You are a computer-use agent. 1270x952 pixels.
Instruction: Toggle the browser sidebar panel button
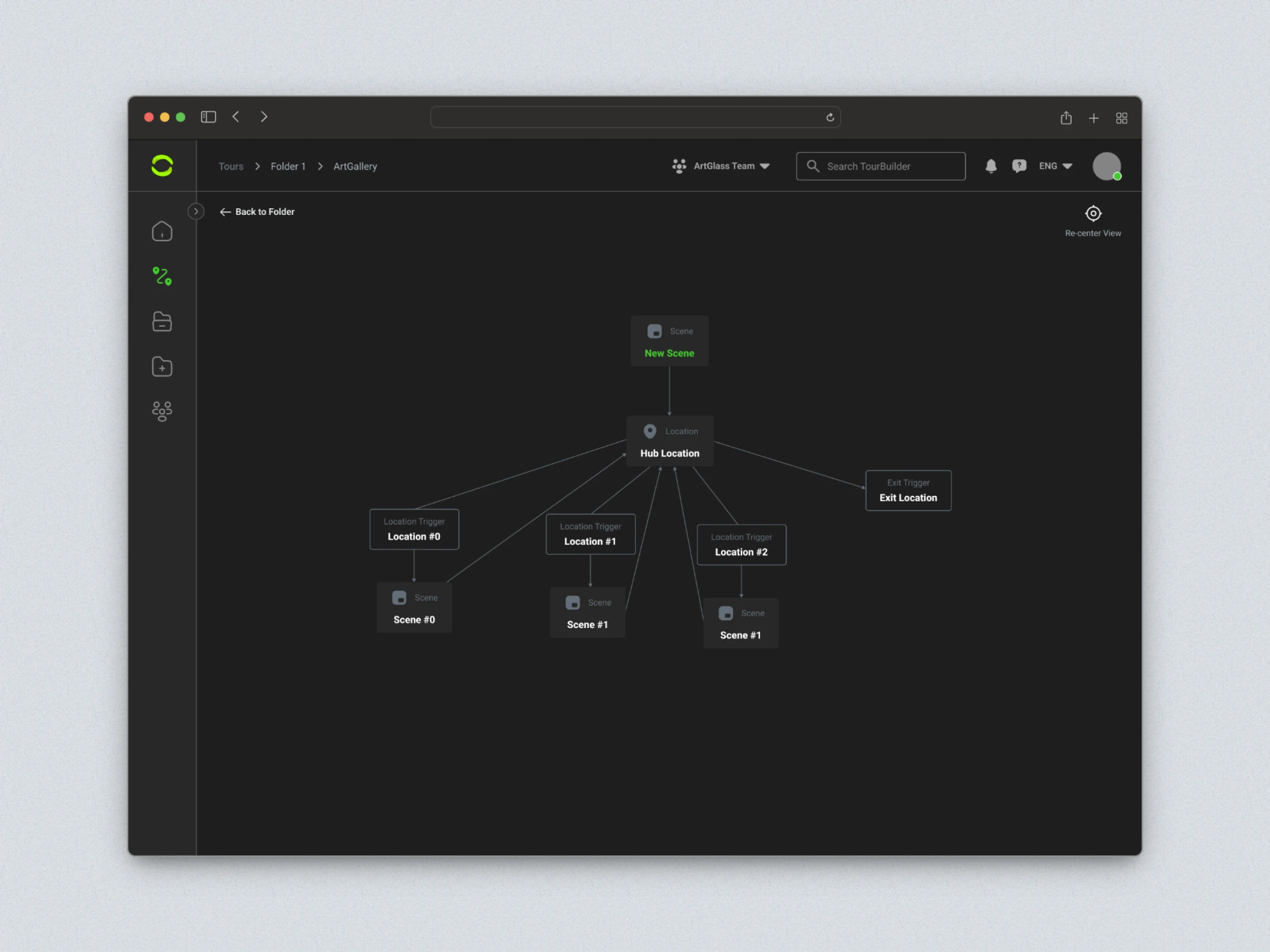(x=208, y=117)
